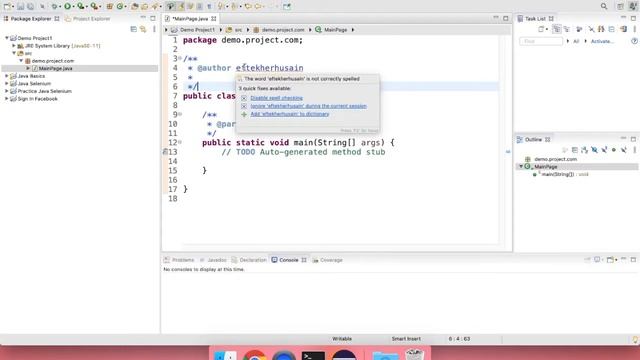Collapse the demo.project.com package node
Screen dimensions: 640x360
click(21, 60)
